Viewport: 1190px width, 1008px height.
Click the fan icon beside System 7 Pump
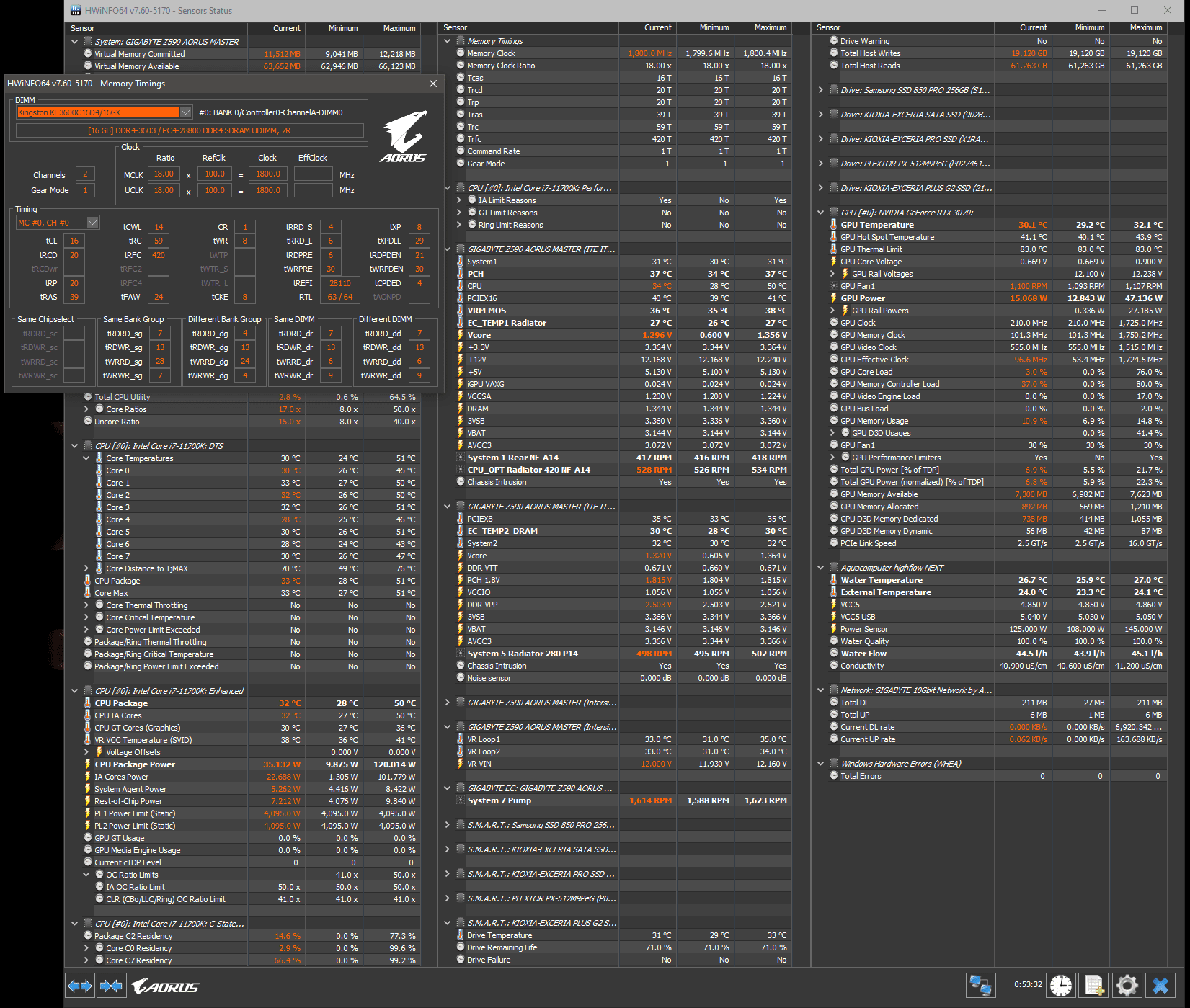coord(461,800)
